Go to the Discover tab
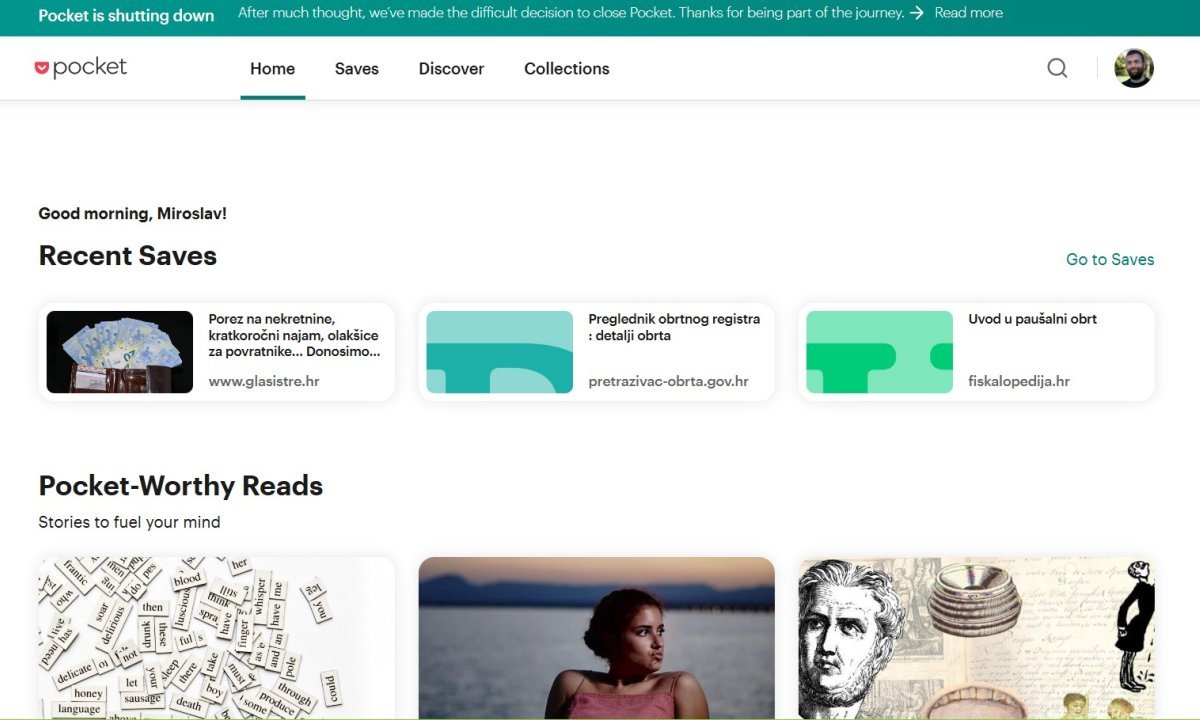 click(x=451, y=69)
